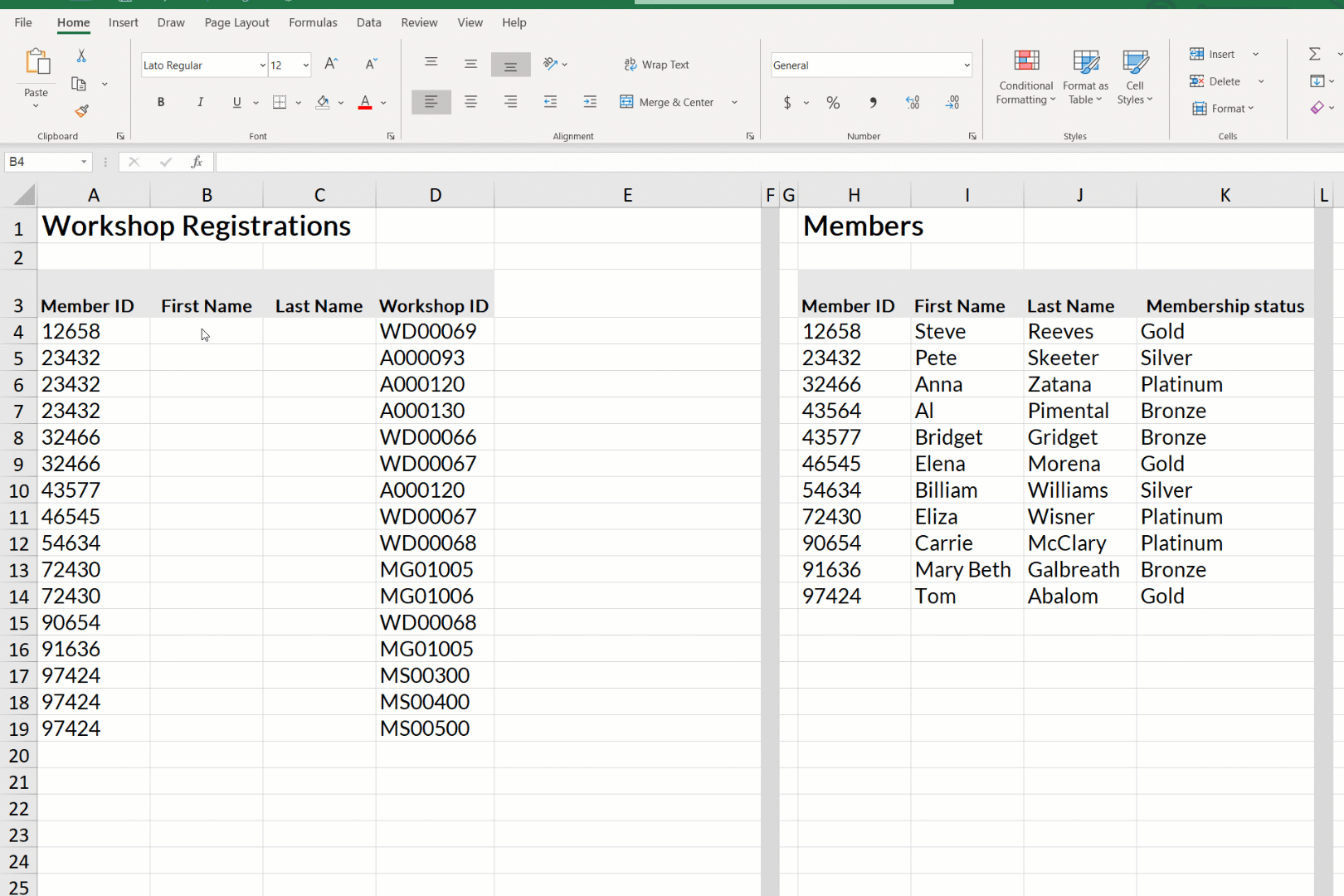
Task: Apply percent style formatting
Action: (833, 102)
